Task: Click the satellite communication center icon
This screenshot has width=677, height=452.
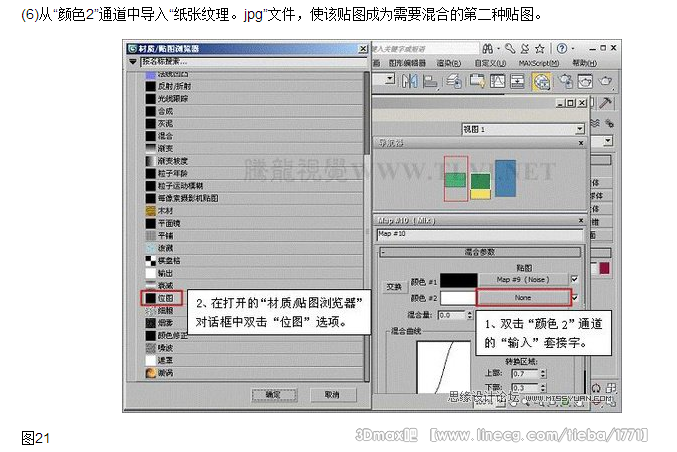Action: [x=525, y=48]
